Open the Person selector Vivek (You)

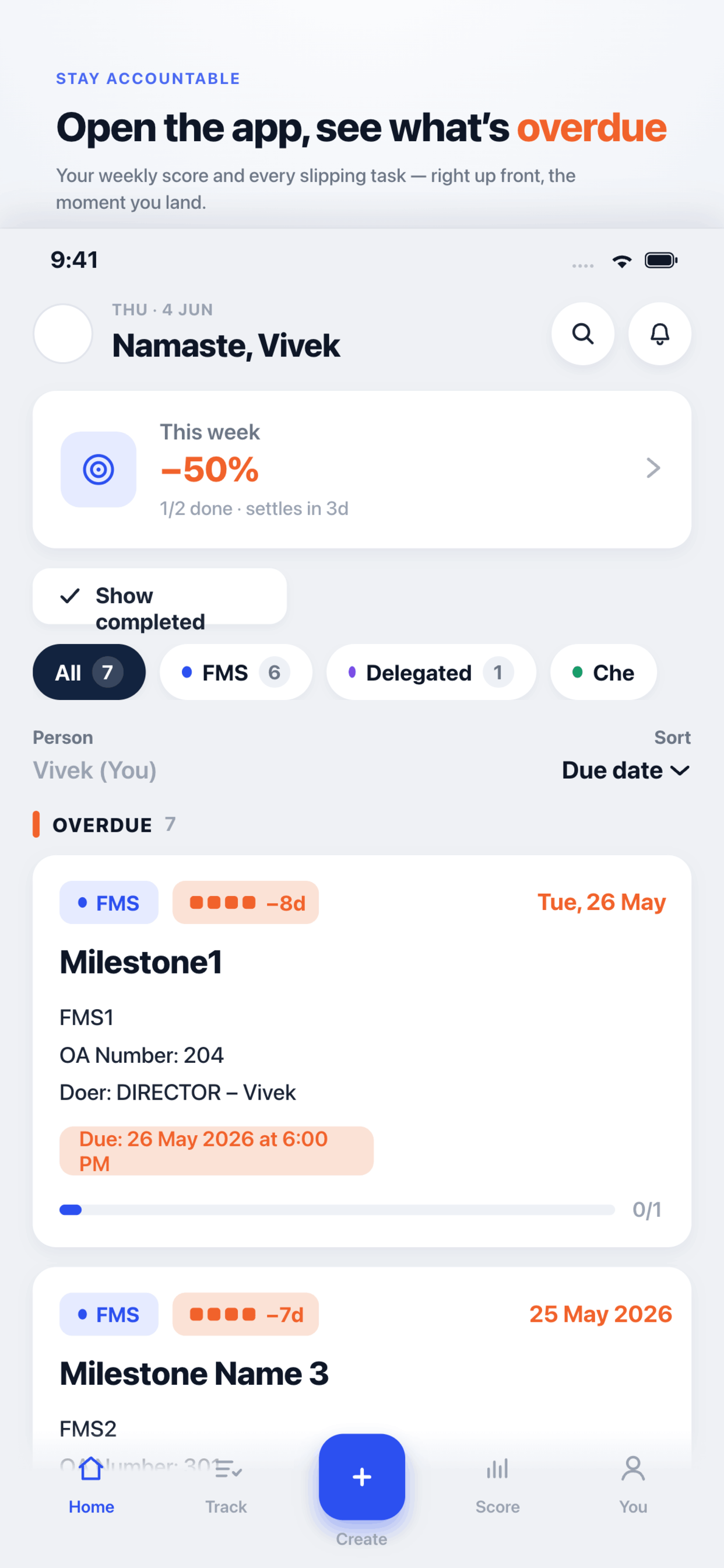(95, 770)
